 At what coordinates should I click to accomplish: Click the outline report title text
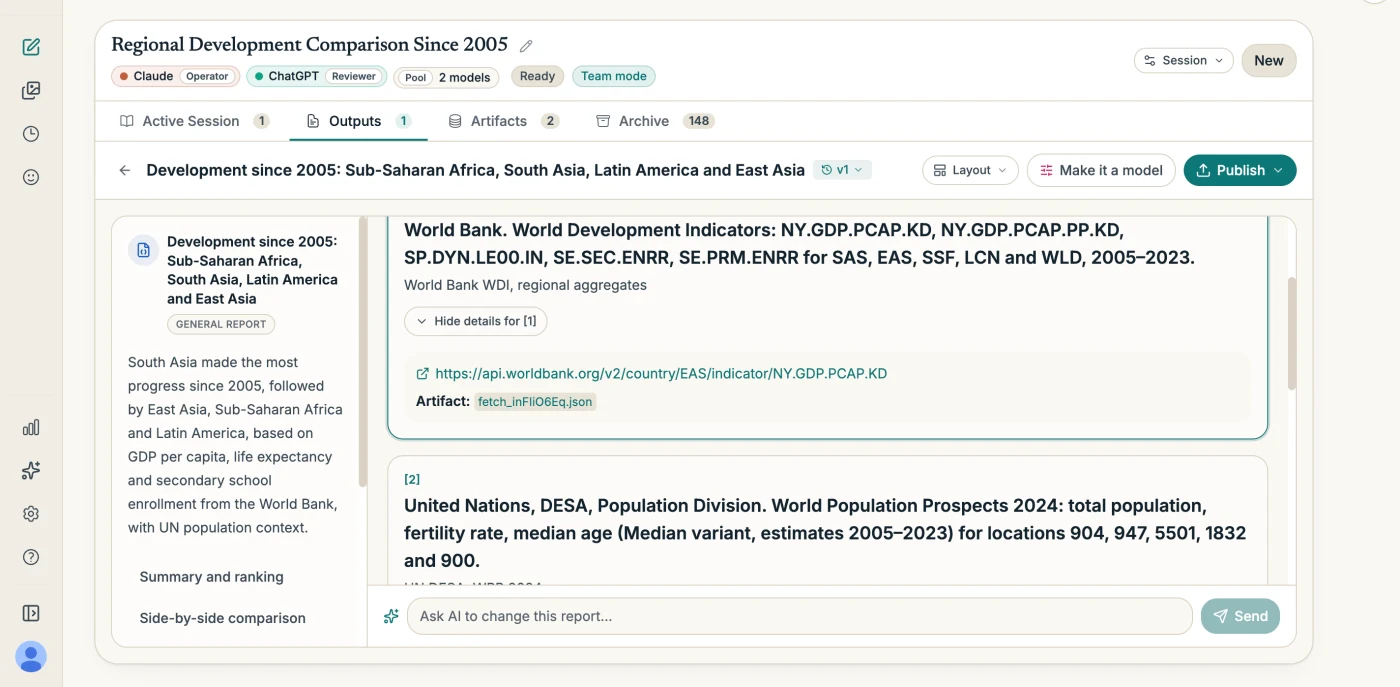click(x=252, y=270)
